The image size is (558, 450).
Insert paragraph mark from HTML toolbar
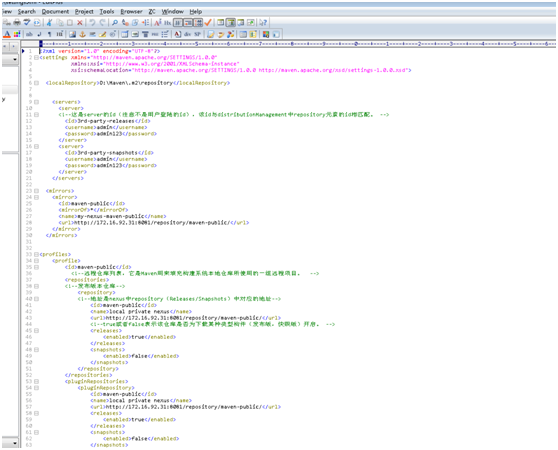click(49, 34)
